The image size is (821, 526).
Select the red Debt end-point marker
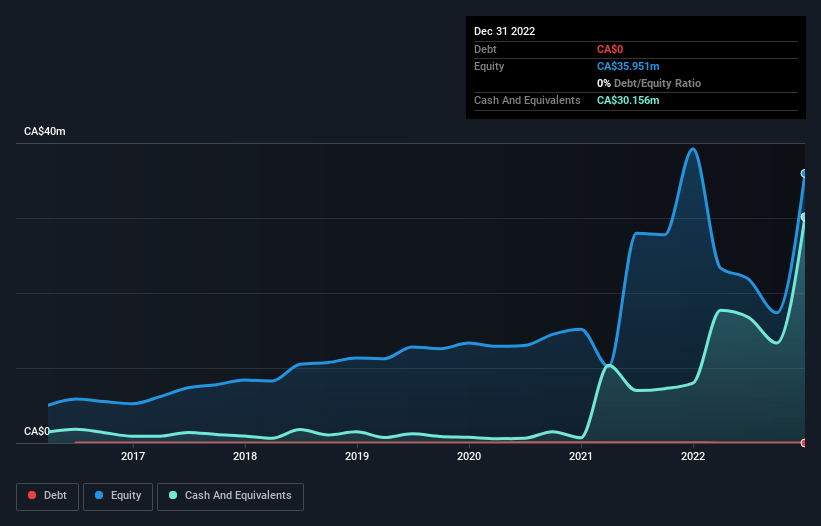(804, 443)
